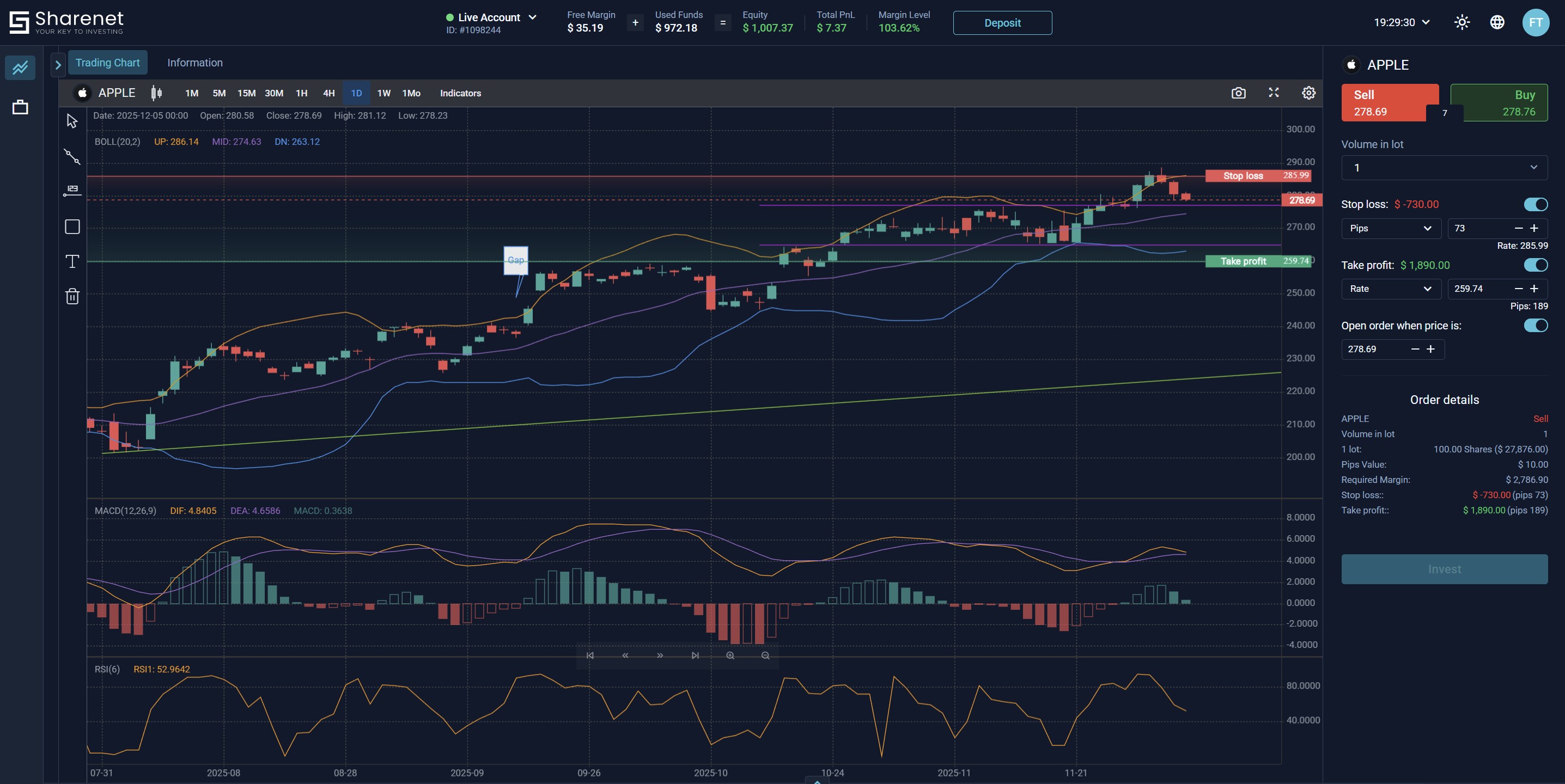This screenshot has height=784, width=1565.
Task: Open the Pips unit dropdown under Stop loss
Action: (1391, 228)
